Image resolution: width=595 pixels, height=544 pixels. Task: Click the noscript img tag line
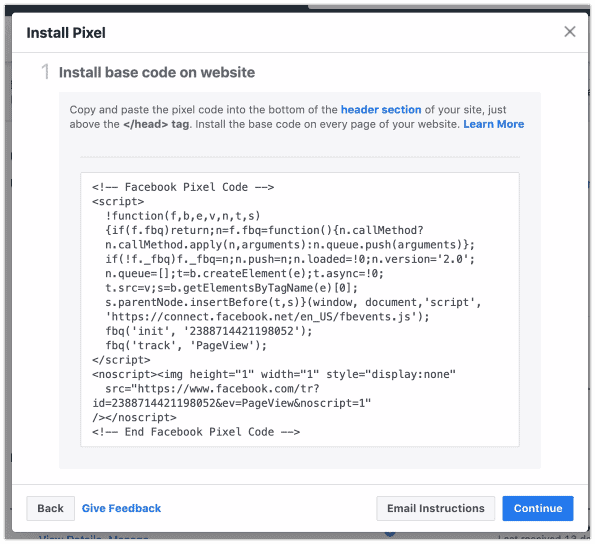274,374
